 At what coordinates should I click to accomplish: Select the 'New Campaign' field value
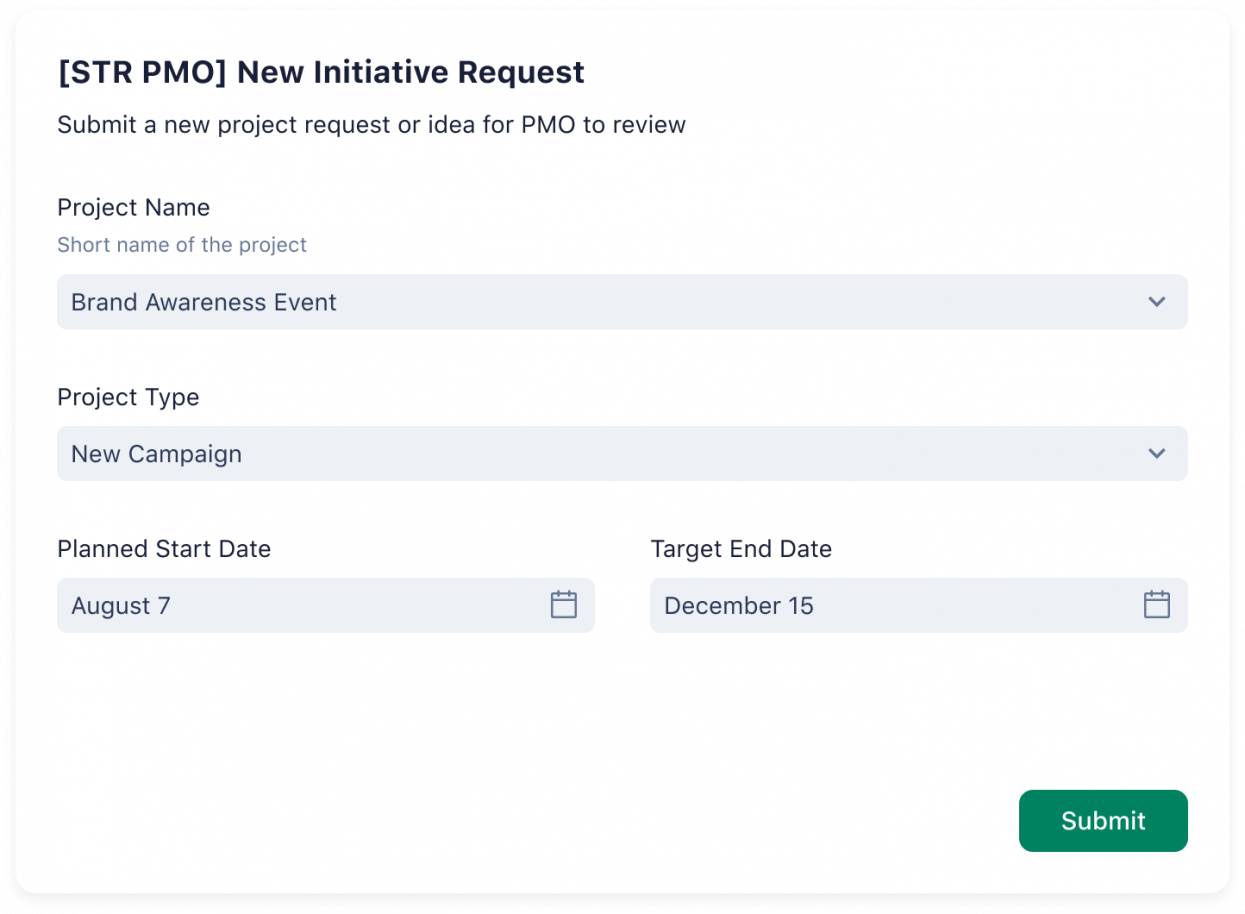point(622,453)
